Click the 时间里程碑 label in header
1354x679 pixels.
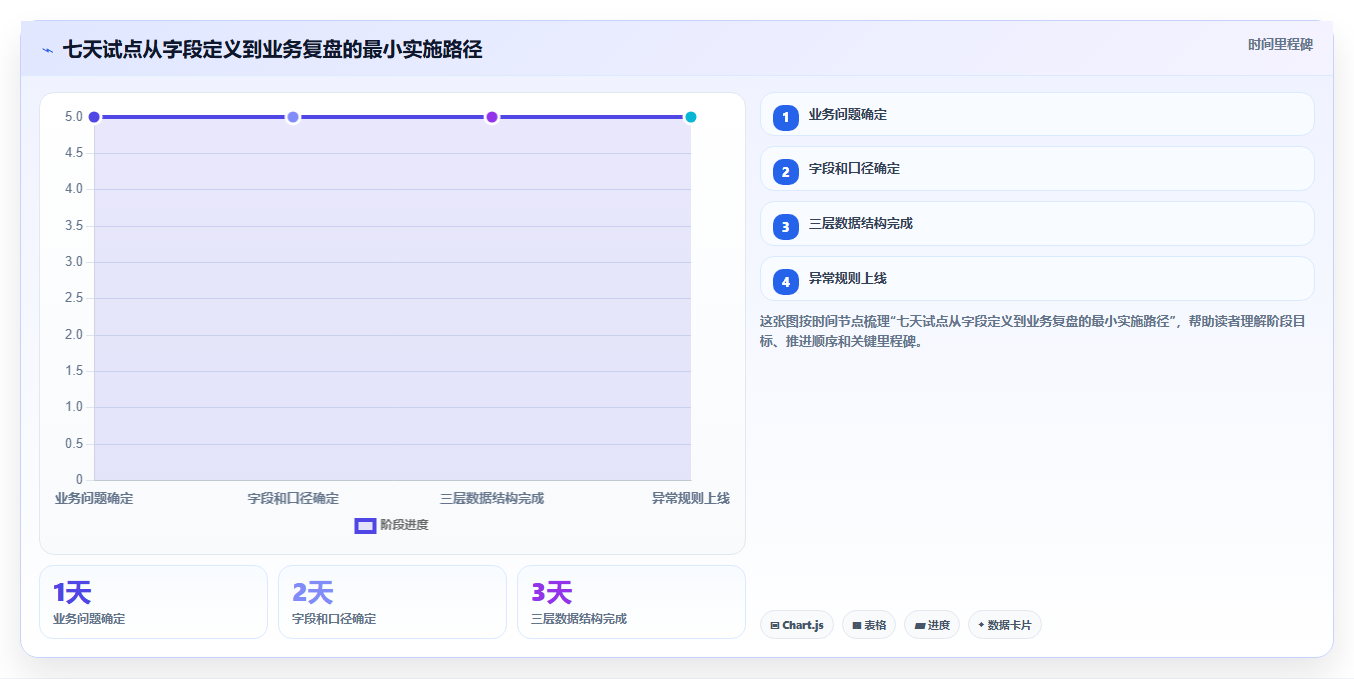pos(1280,45)
